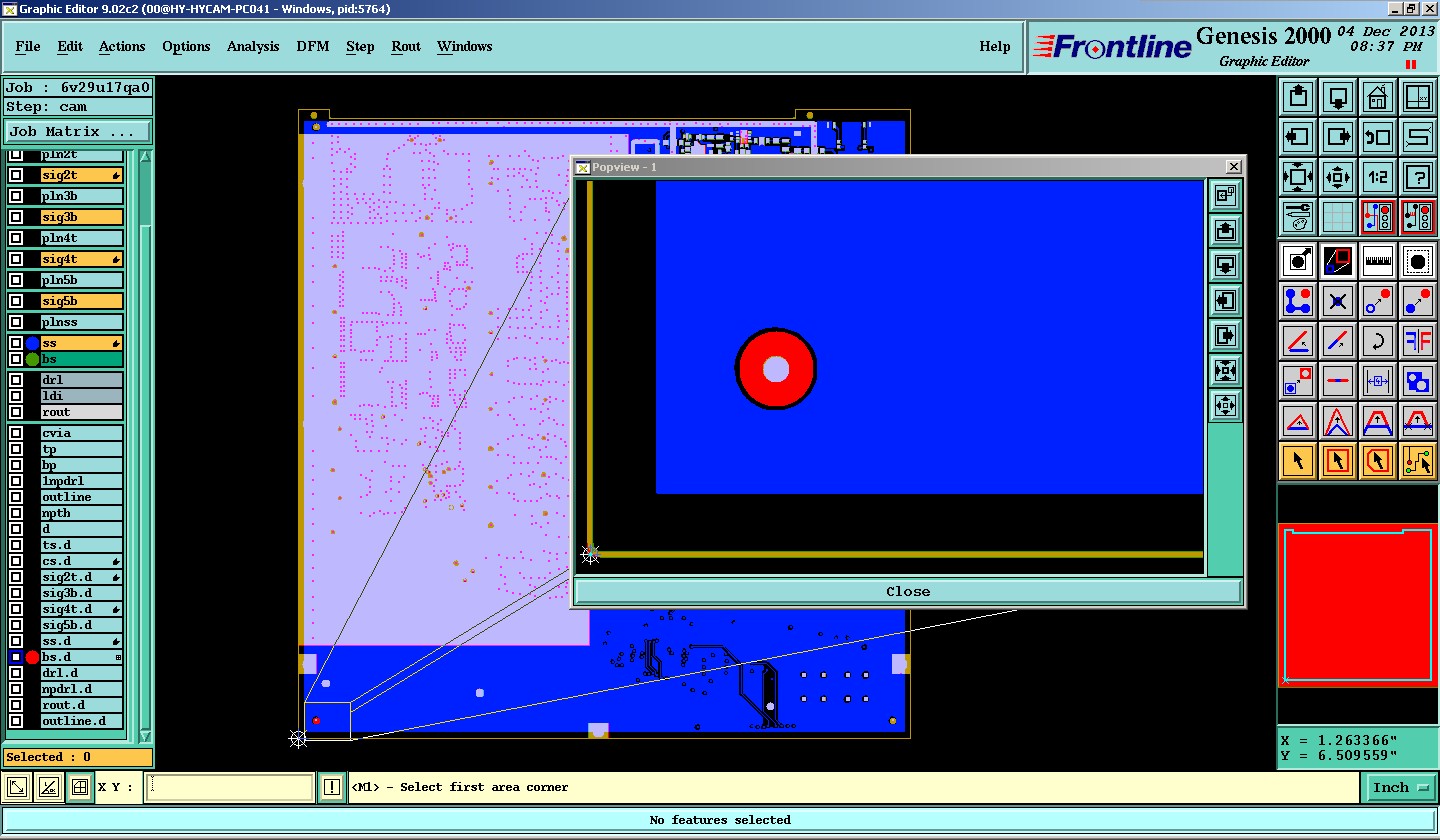1440x840 pixels.
Task: Click the X Y coordinate input field
Action: [229, 787]
